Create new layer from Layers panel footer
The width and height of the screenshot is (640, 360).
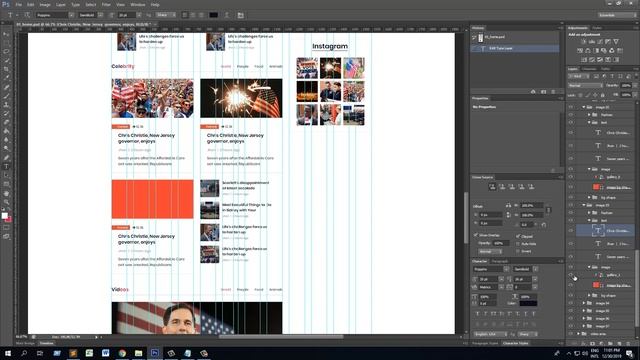coord(619,343)
